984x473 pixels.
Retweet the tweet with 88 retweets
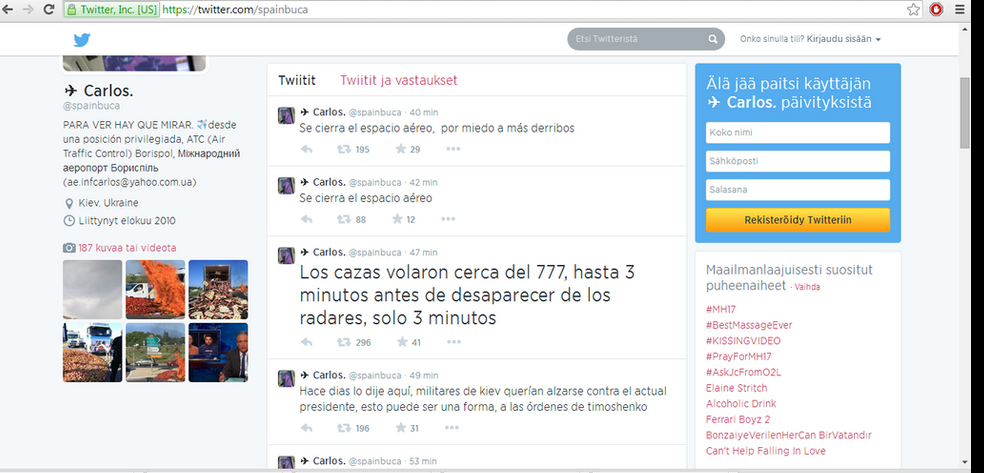point(343,219)
